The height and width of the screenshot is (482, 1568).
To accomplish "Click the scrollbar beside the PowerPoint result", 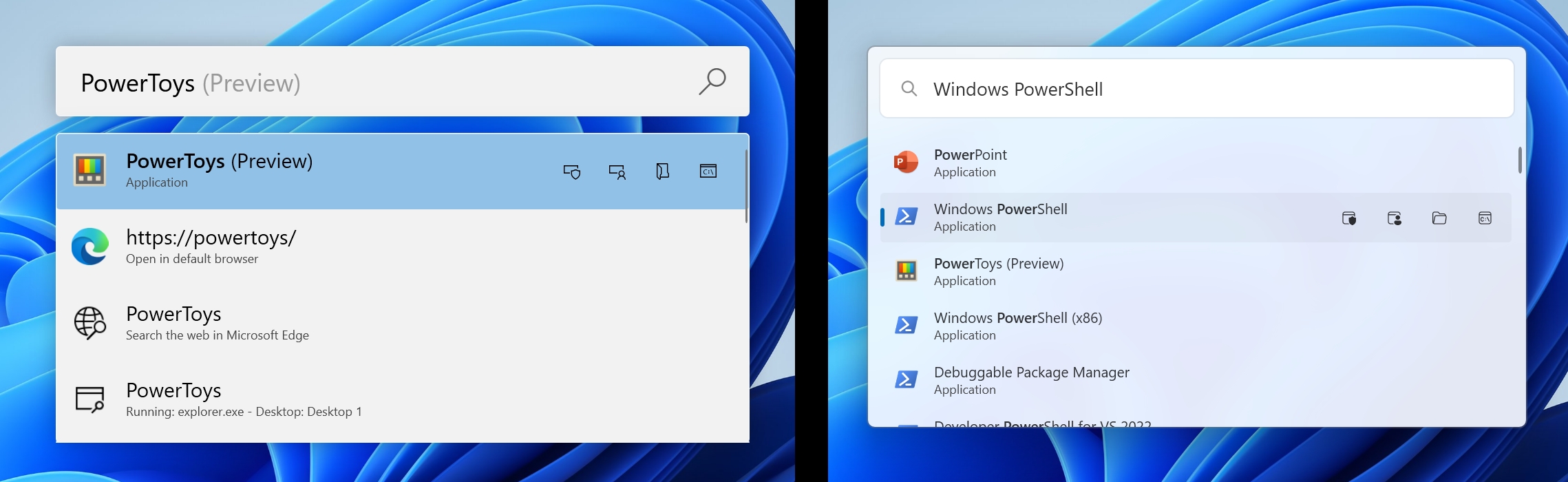I will 1520,160.
